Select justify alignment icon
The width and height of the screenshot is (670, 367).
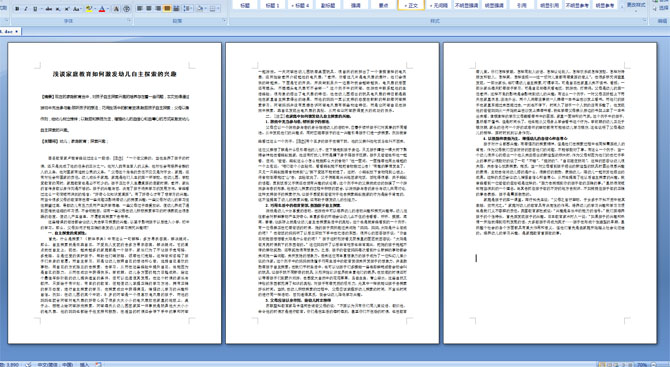click(x=167, y=9)
